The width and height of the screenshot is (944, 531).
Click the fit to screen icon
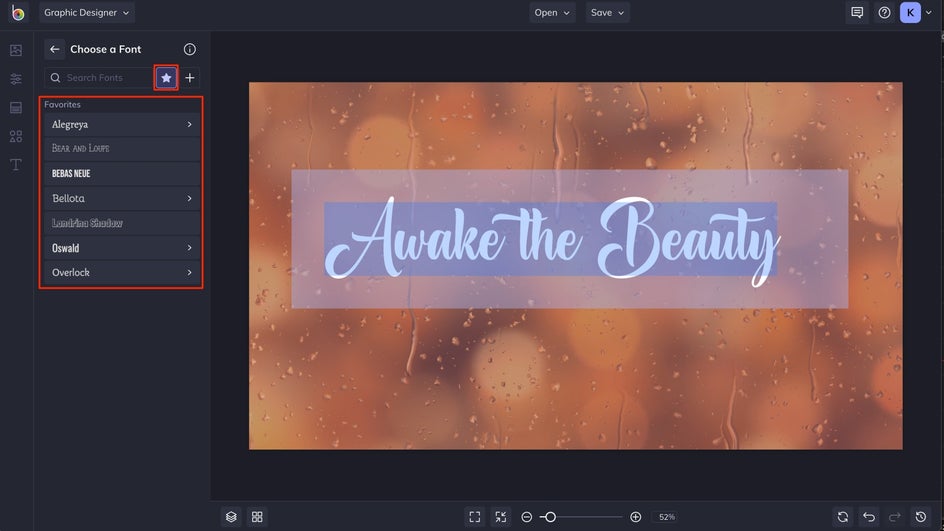tap(475, 517)
